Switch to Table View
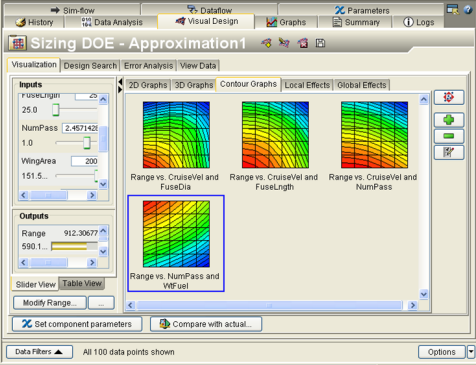This screenshot has height=365, width=476. coord(82,283)
